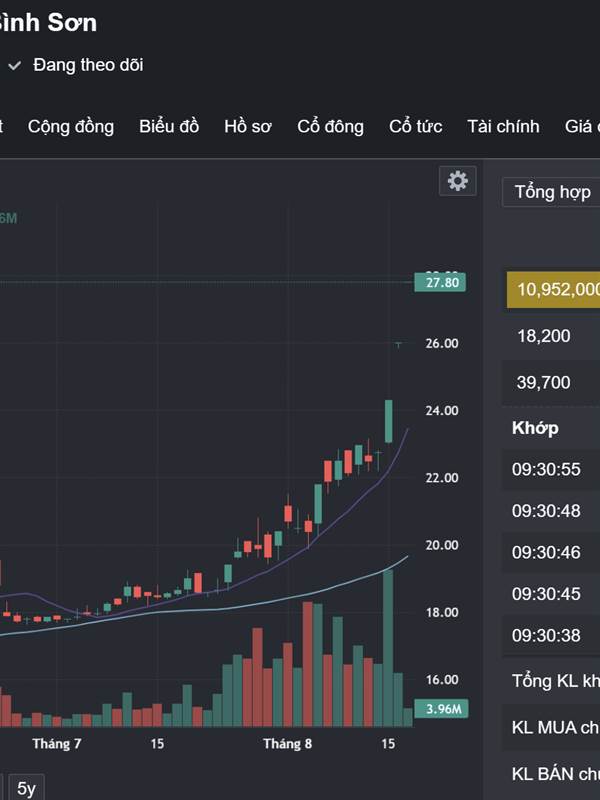Click the 27.80 current price label
600x800 pixels.
(440, 282)
